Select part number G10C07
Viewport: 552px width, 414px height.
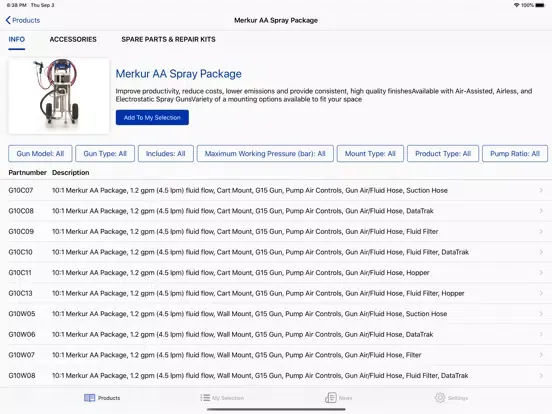click(x=21, y=190)
